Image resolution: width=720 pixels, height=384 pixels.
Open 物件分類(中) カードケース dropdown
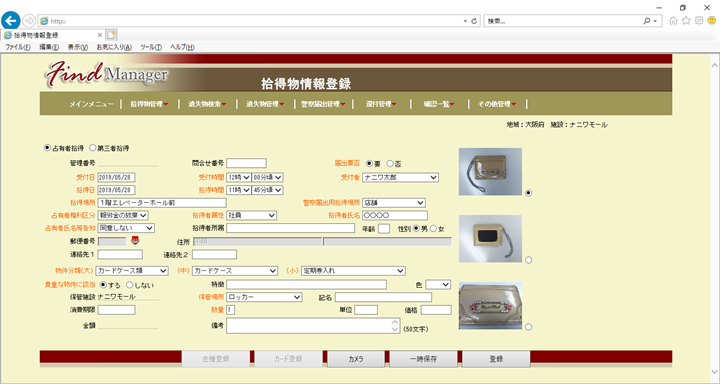[235, 271]
